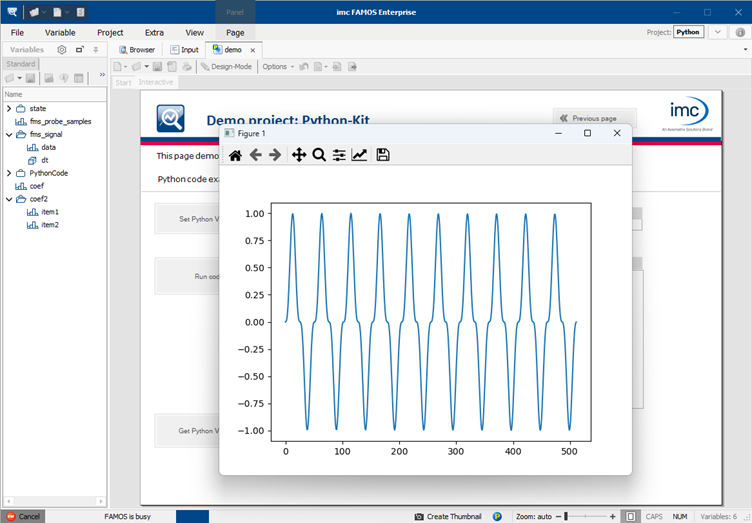
Task: Switch to the Browser tab
Action: coord(137,49)
